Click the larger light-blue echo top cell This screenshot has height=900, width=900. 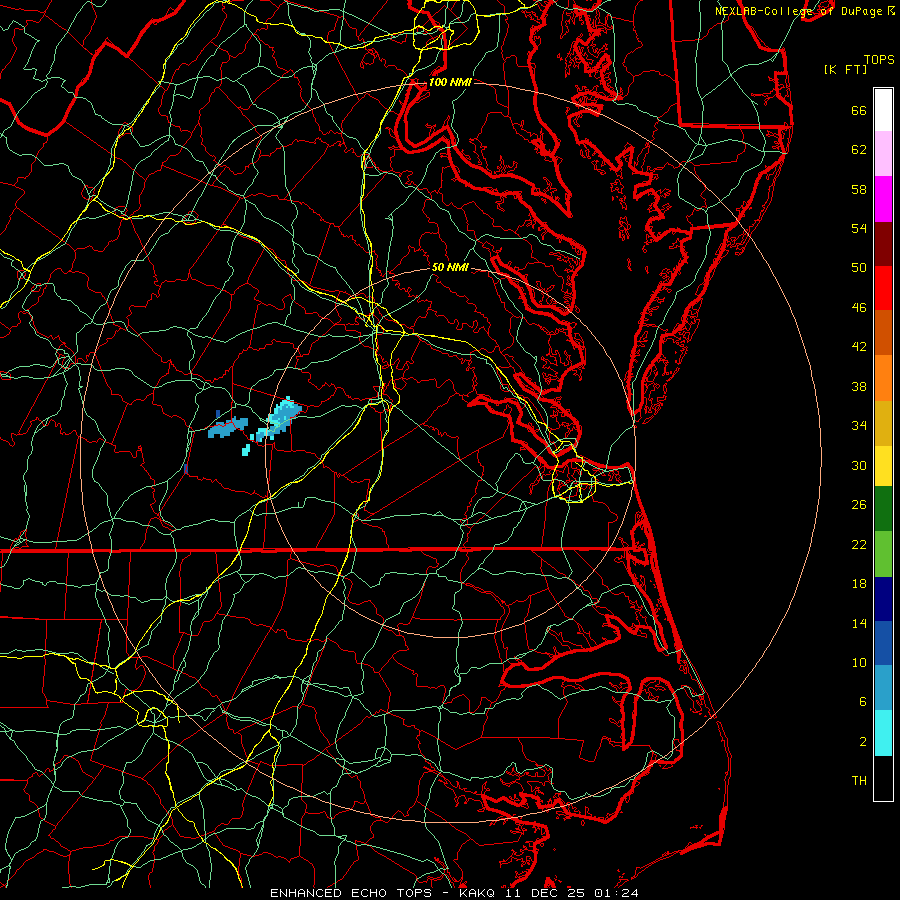tap(280, 419)
